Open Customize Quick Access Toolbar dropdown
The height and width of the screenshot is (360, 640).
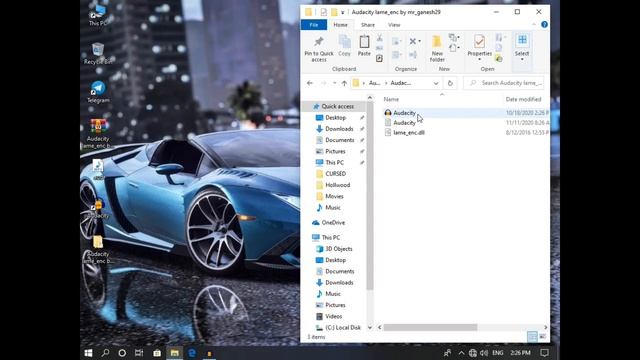[342, 12]
